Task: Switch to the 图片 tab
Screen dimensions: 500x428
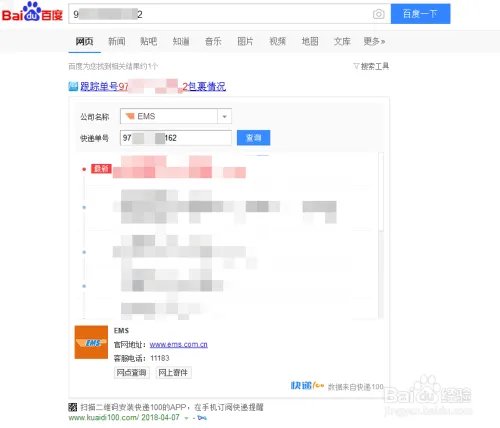Action: tap(245, 41)
